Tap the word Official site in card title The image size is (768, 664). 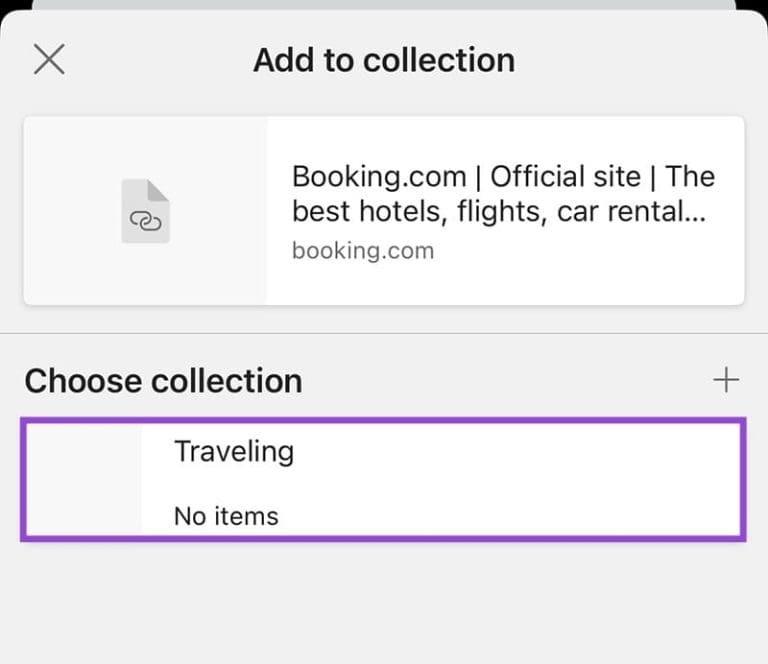pyautogui.click(x=566, y=176)
